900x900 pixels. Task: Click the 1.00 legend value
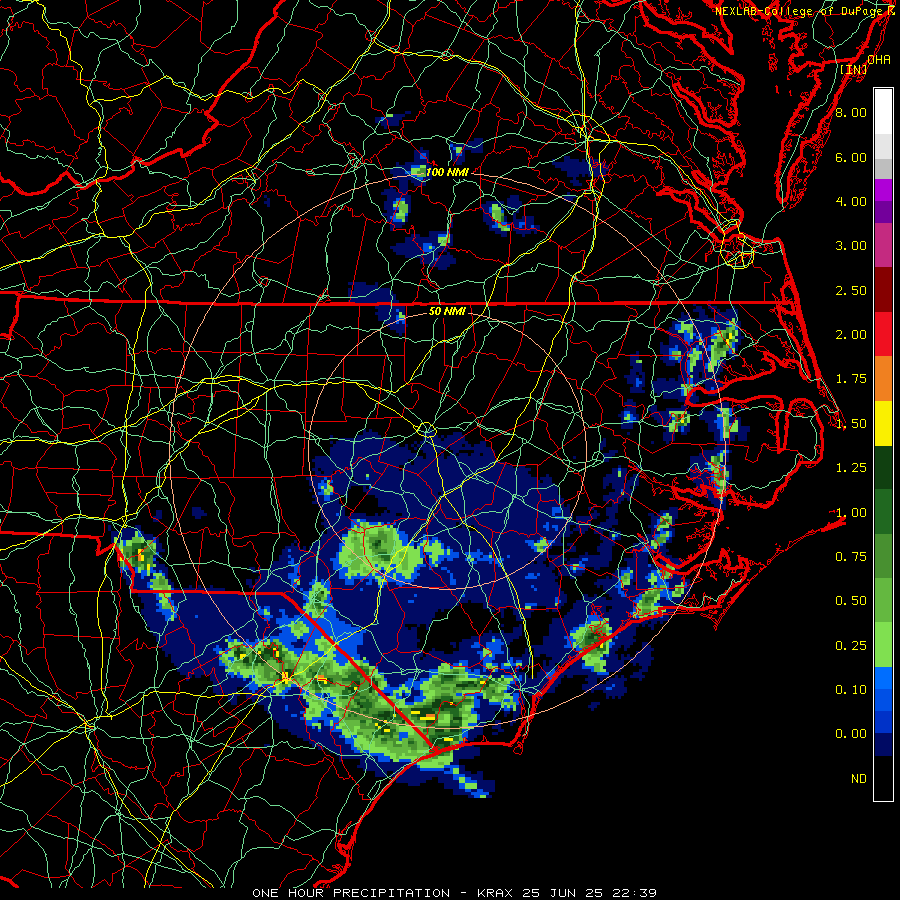pyautogui.click(x=851, y=513)
